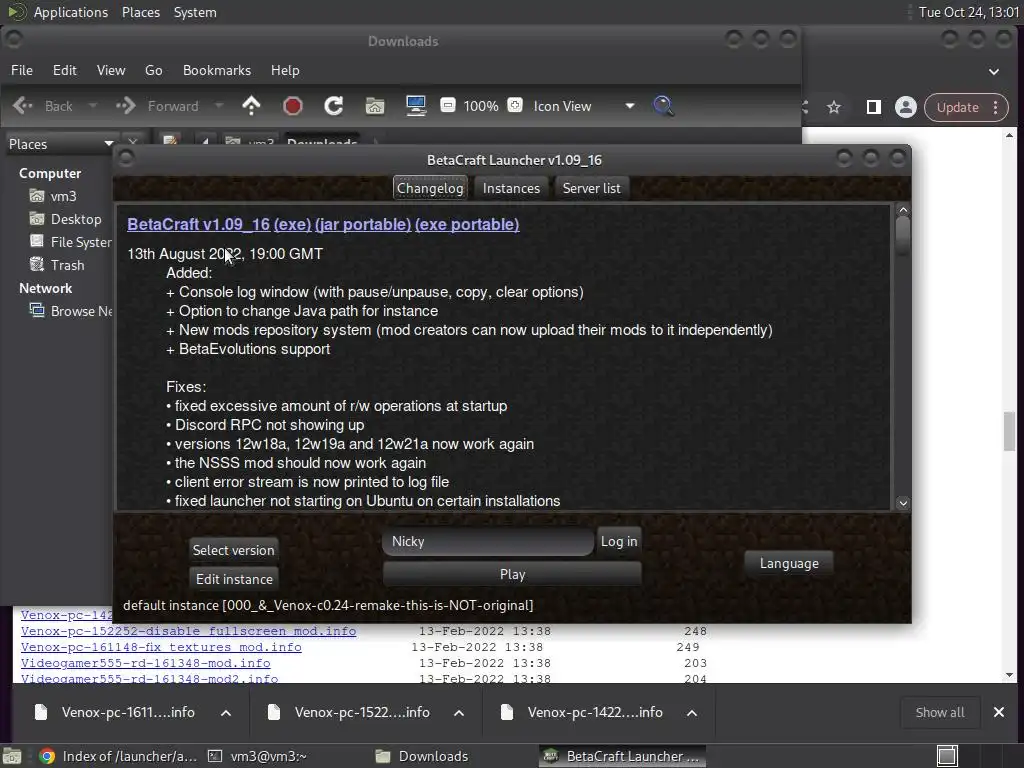Click the Trash icon in Places
Screen dimensions: 1024x768
point(37,264)
